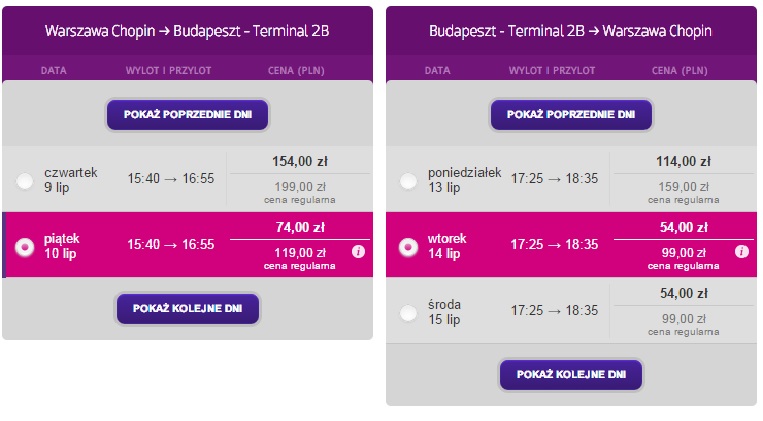Select środa 15 lip radio button

click(408, 313)
